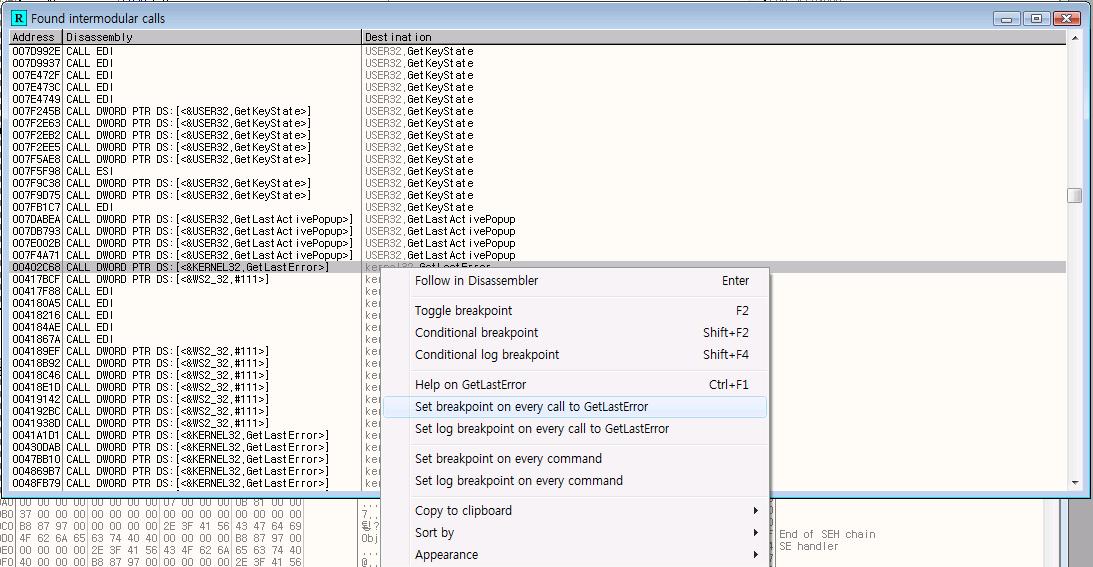Sort by the Destination column header
Viewport: 1093px width, 567px height.
tap(714, 37)
